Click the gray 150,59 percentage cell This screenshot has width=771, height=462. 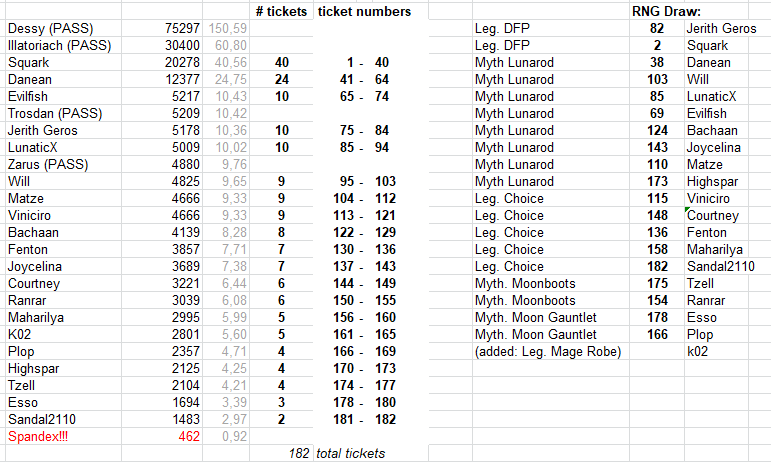226,29
